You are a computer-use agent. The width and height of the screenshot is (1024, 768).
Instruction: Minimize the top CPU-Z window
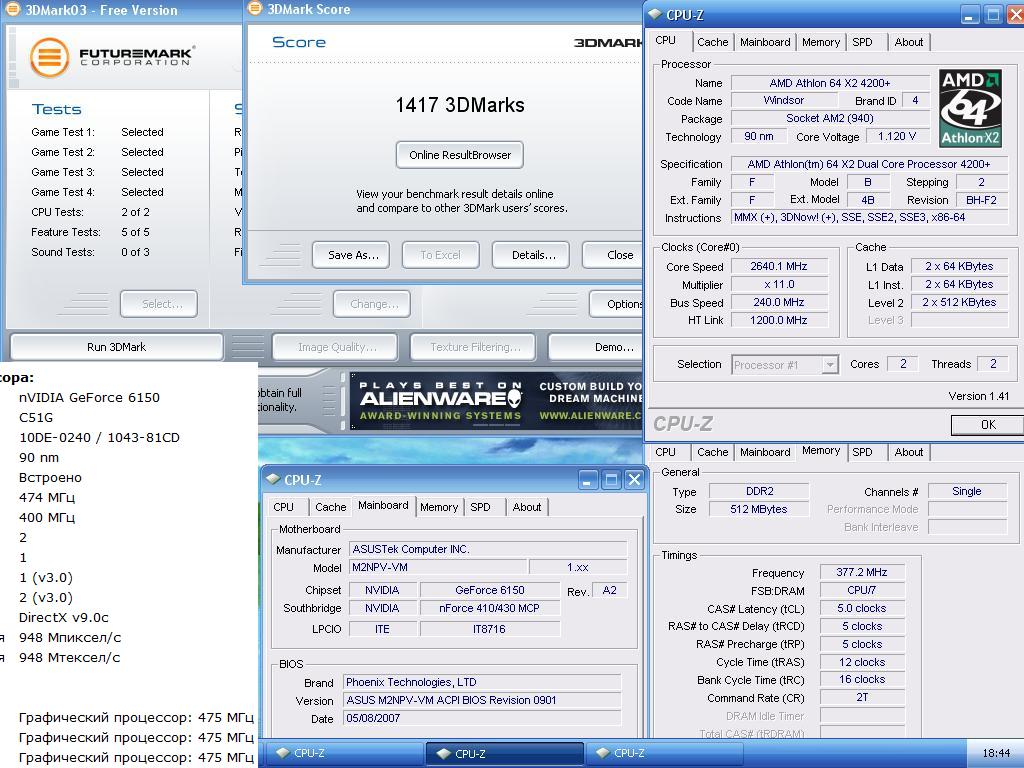click(x=970, y=15)
